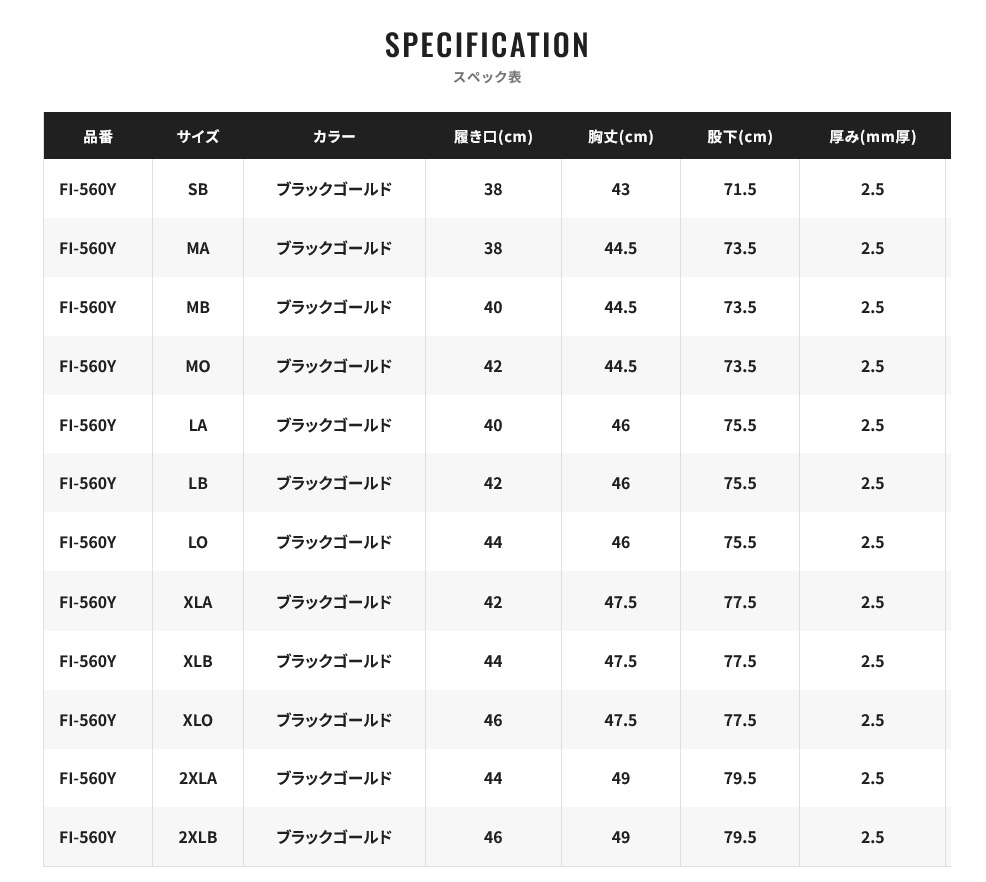
Task: Select the 2XLA size cell
Action: pos(198,778)
